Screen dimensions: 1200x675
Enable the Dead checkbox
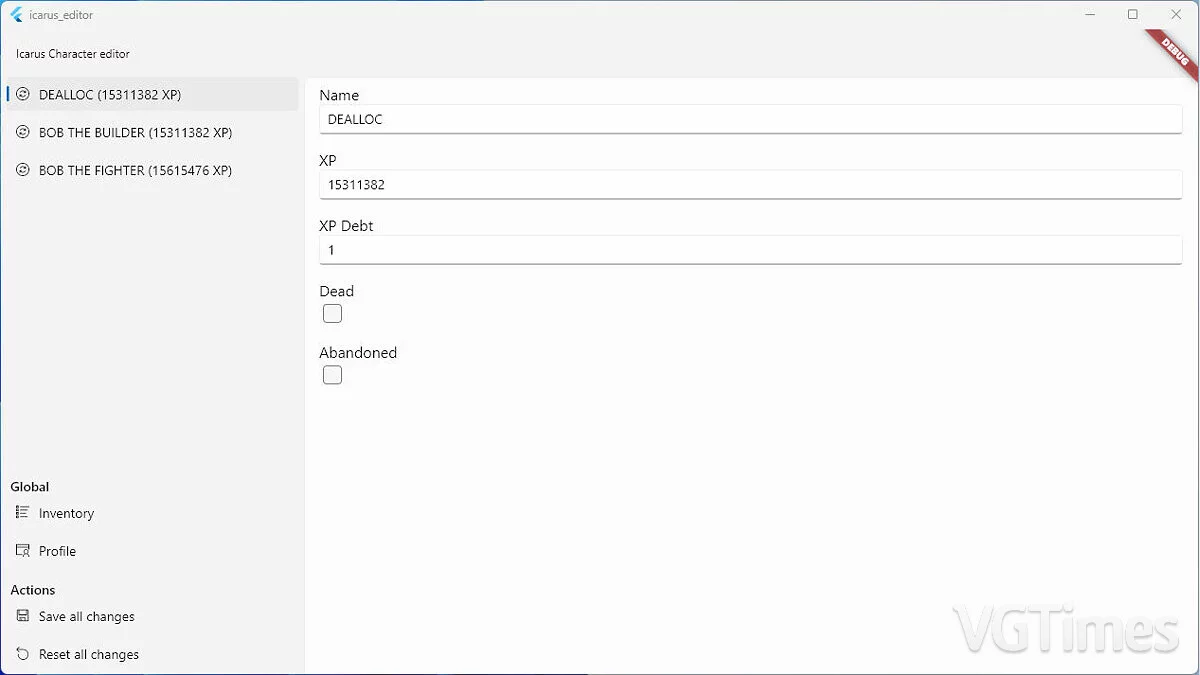click(x=332, y=313)
